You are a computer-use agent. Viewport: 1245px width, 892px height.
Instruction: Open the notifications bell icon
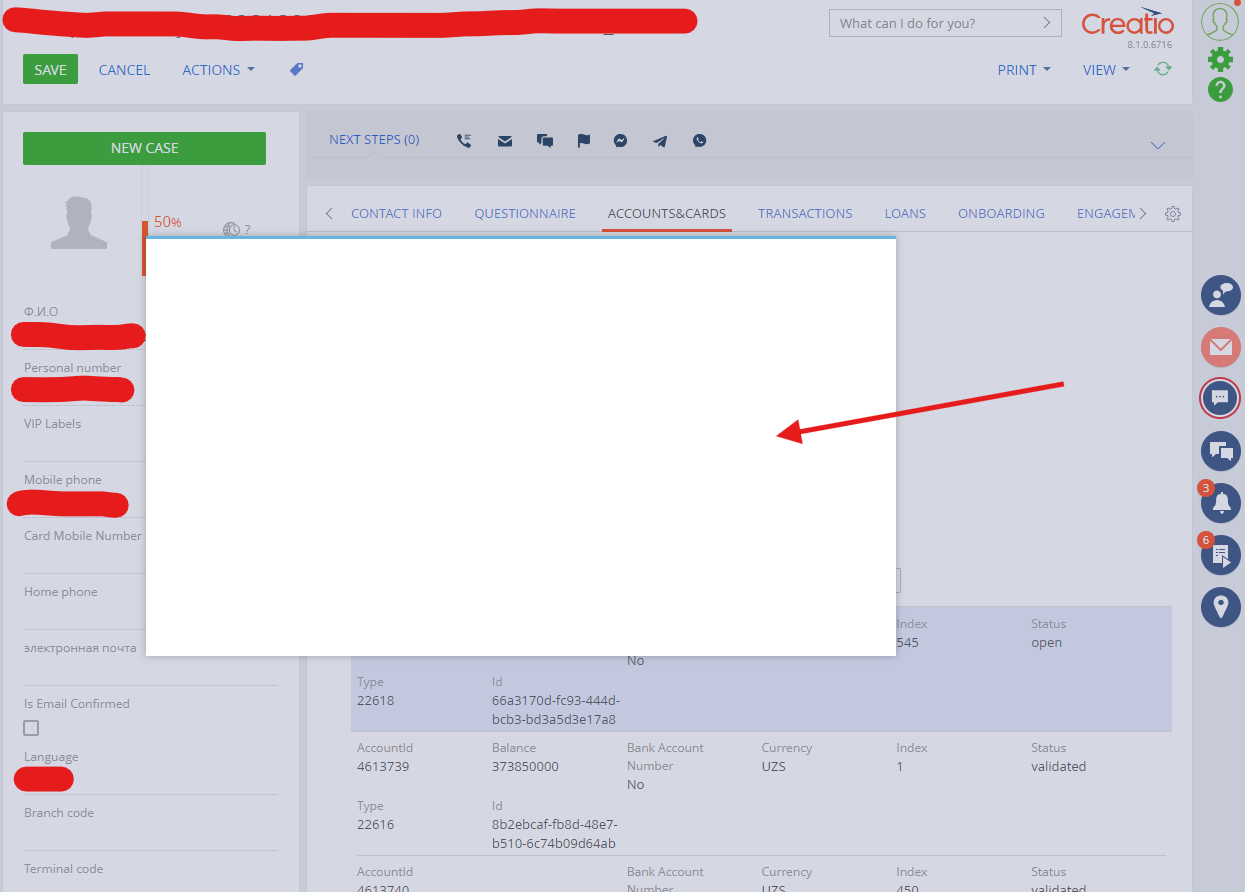click(x=1220, y=502)
